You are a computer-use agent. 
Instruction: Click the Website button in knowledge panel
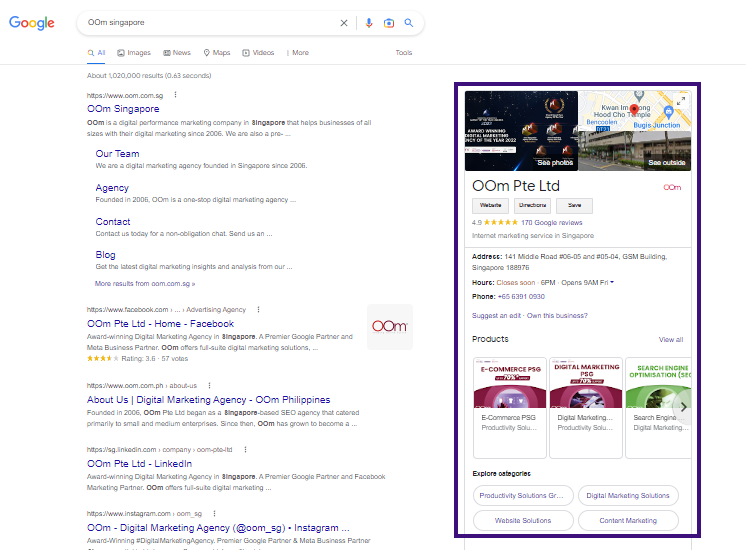click(x=491, y=206)
